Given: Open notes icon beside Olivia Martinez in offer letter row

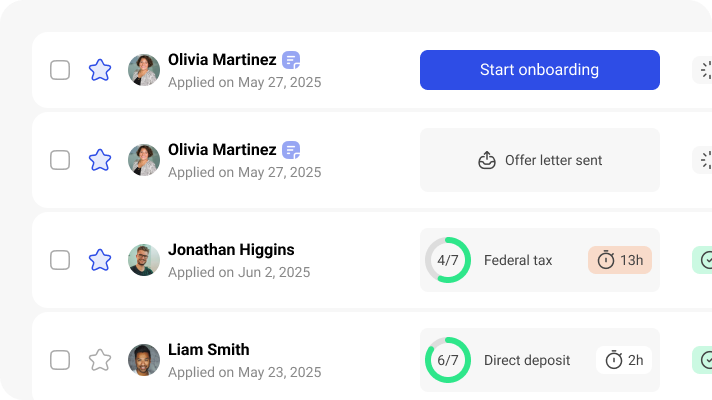Looking at the screenshot, I should pos(291,150).
